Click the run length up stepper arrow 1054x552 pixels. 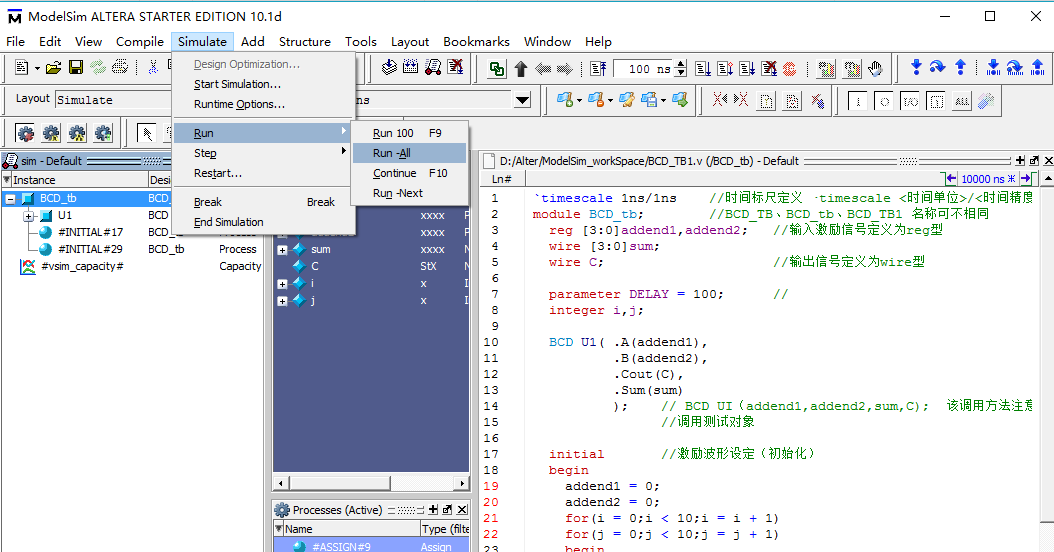(680, 64)
